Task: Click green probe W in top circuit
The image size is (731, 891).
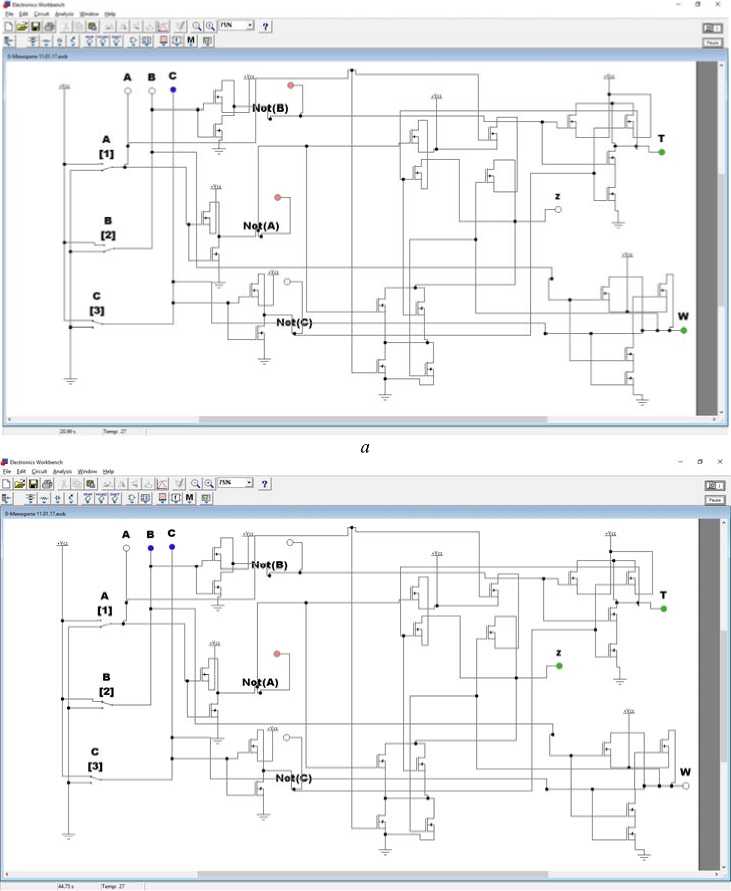Action: pos(684,330)
